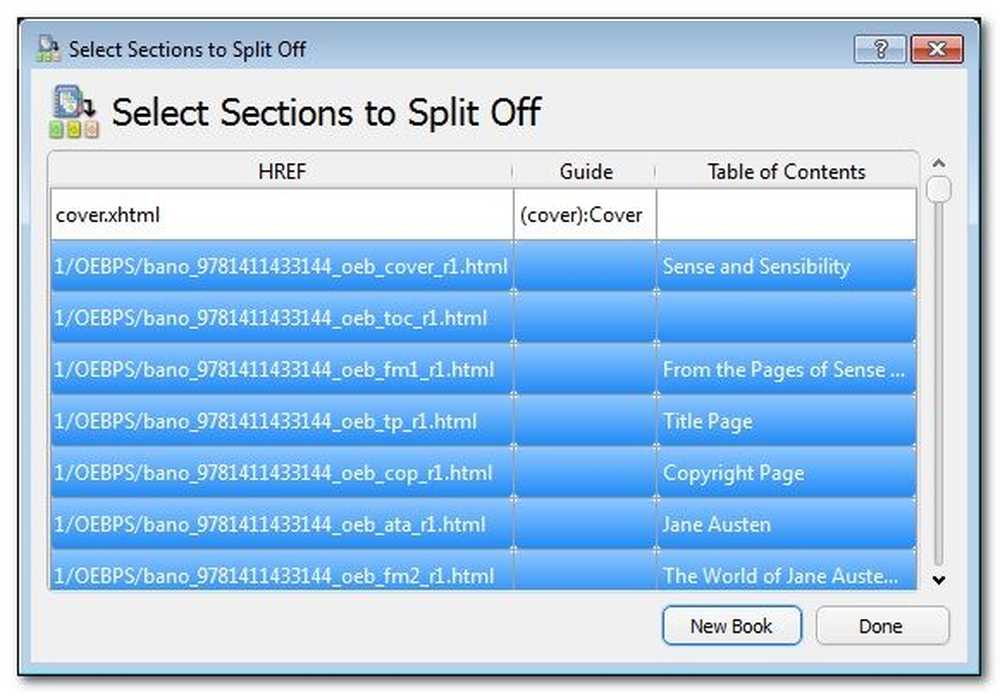Click the Done button
1000x695 pixels.
(881, 626)
